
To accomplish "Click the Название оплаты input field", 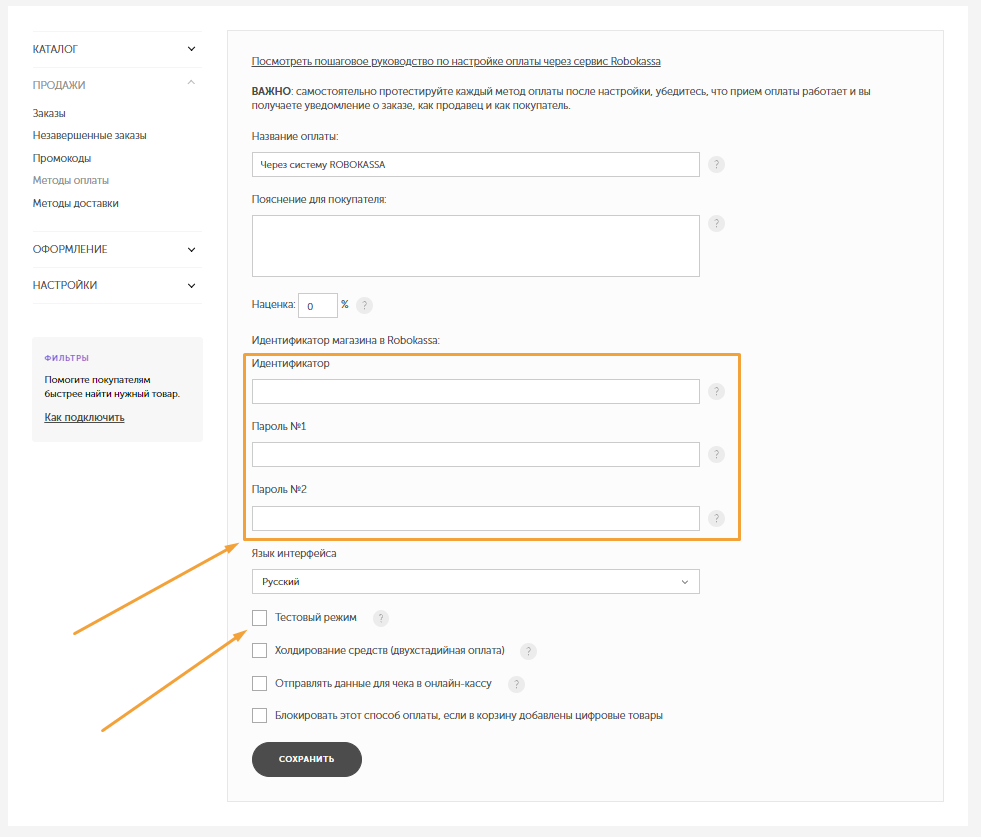I will [475, 165].
